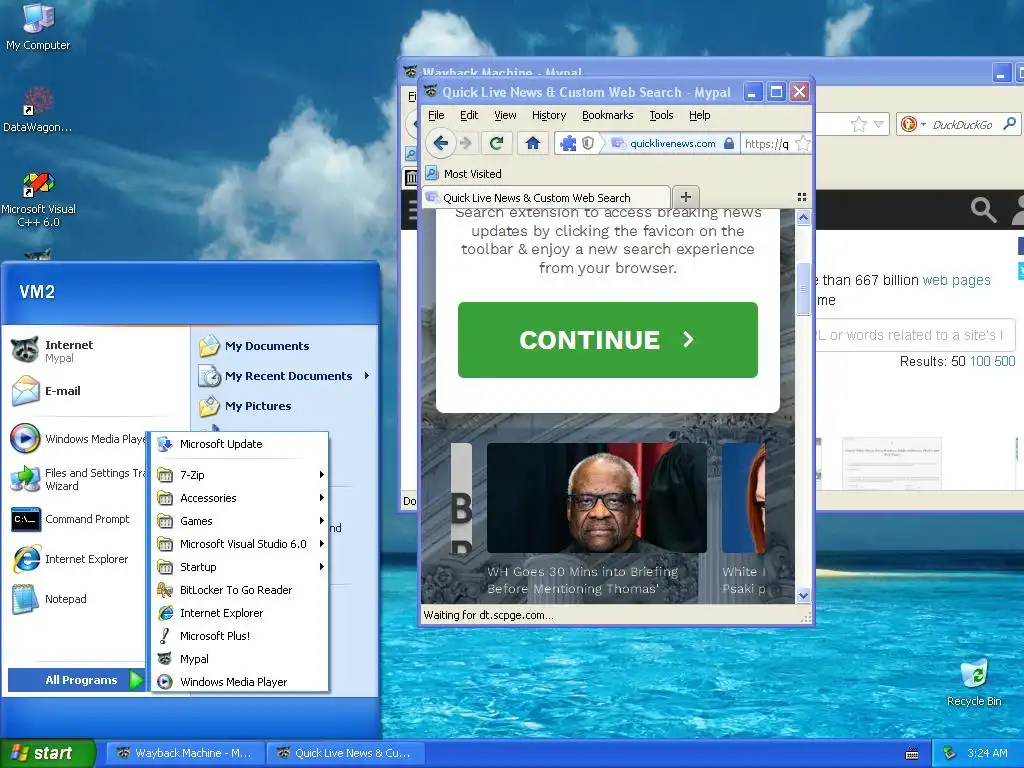1024x768 pixels.
Task: Click the https:// search field in Mypal
Action: point(767,144)
